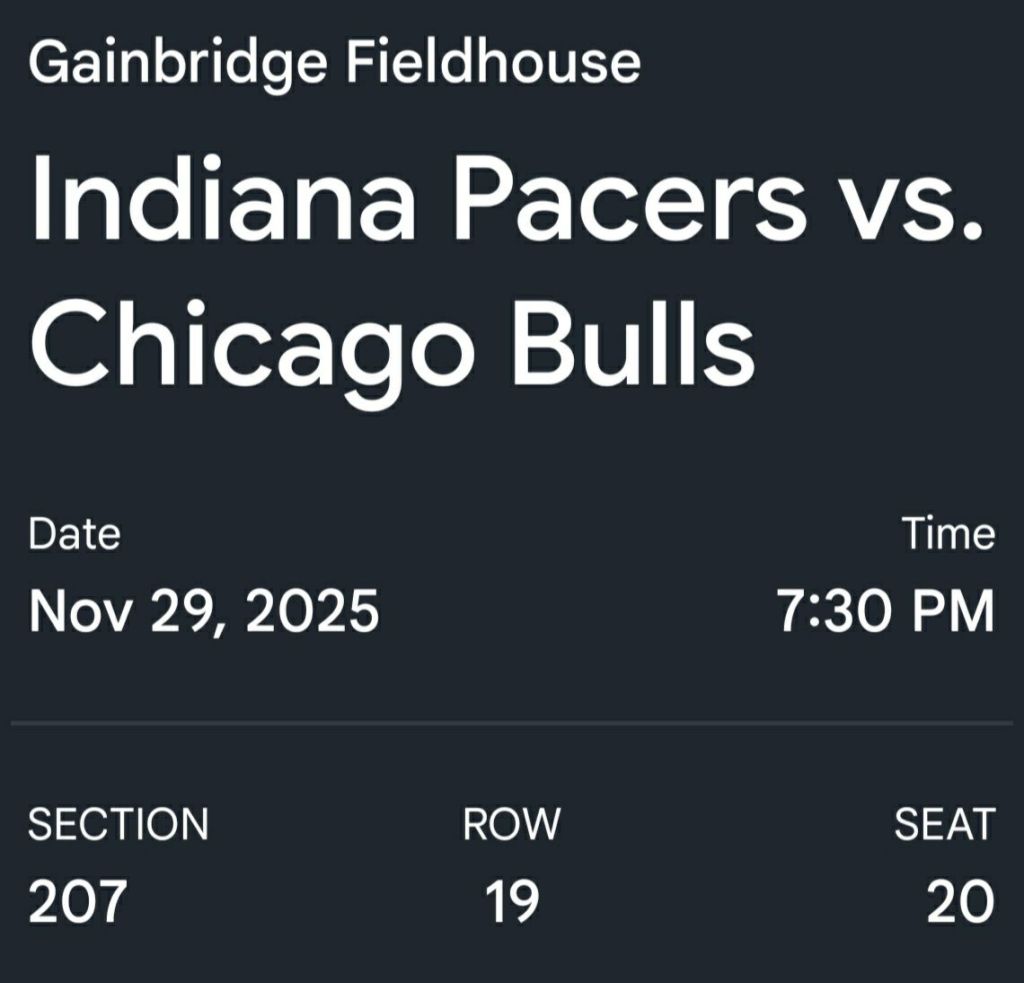Click the horizontal divider line

(x=512, y=721)
